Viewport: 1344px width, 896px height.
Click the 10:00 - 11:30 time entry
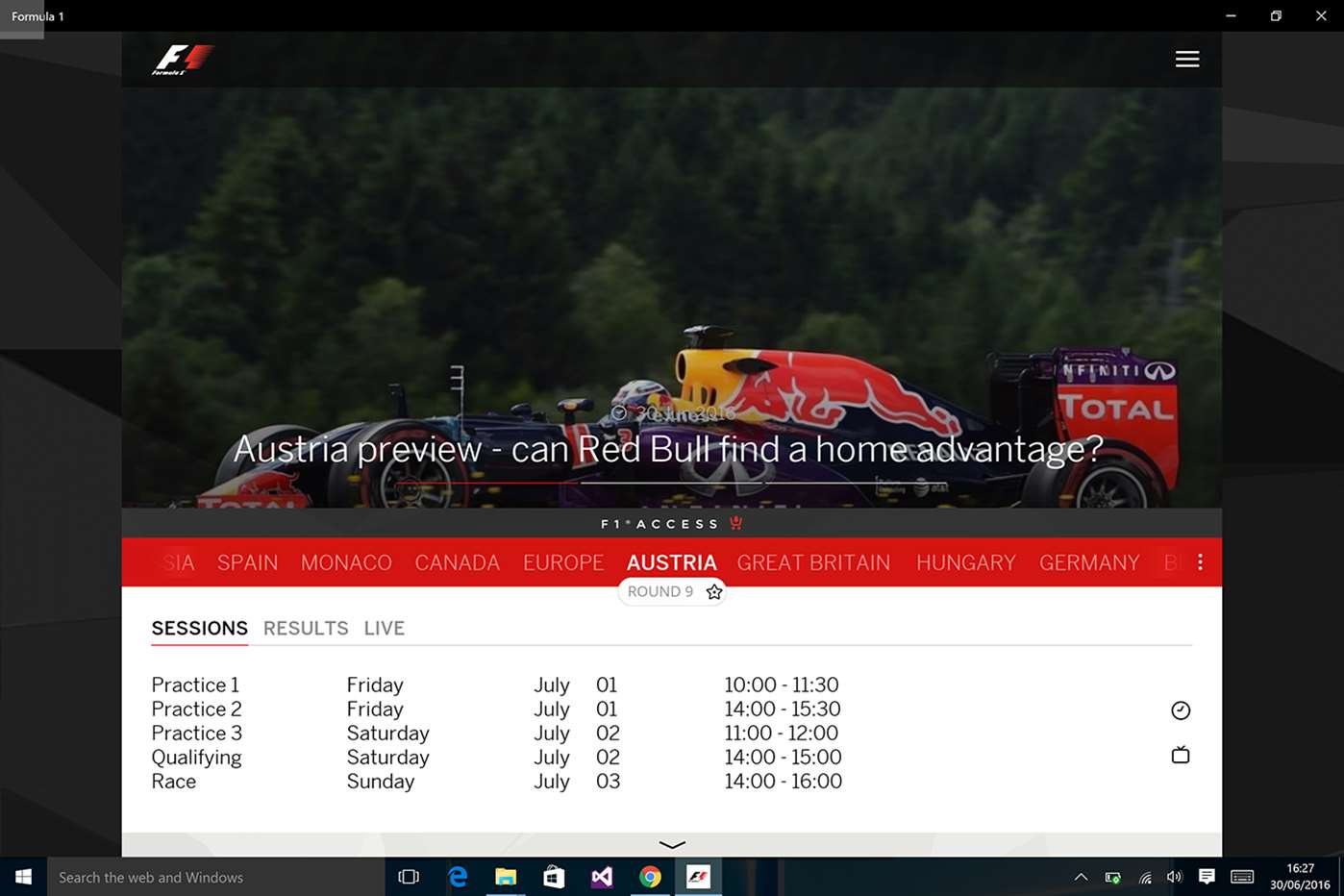pyautogui.click(x=782, y=684)
